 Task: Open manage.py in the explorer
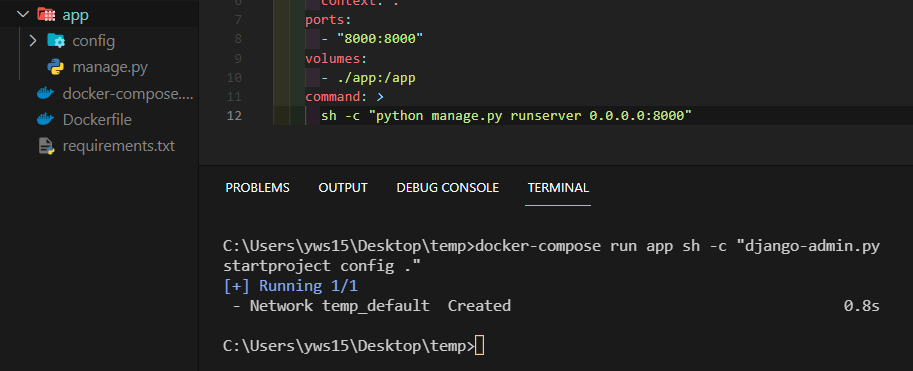[x=109, y=68]
